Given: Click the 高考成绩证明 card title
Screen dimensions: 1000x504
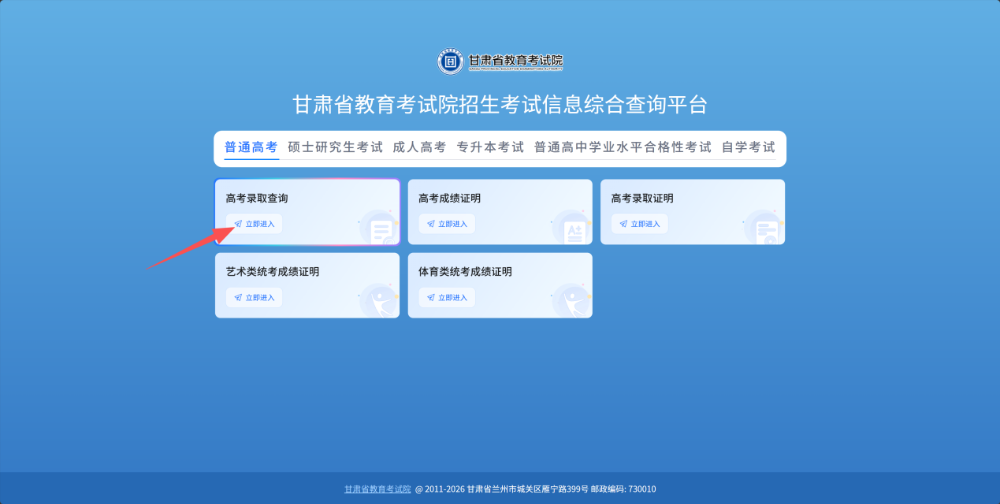Looking at the screenshot, I should (x=450, y=198).
